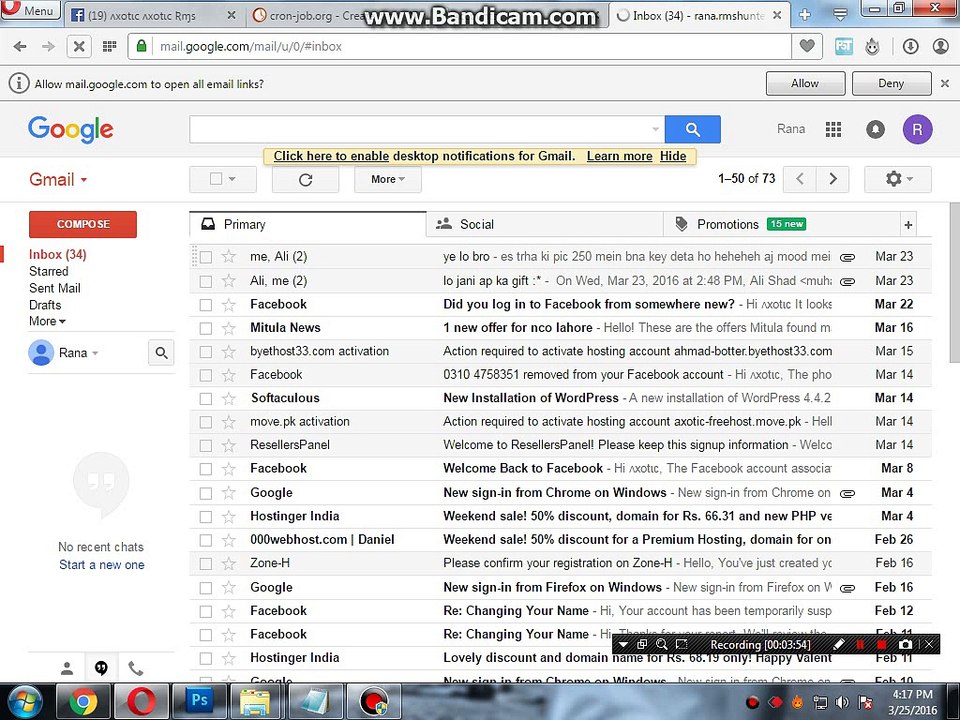Hide the desktop notifications banner
This screenshot has height=720, width=960.
point(673,156)
